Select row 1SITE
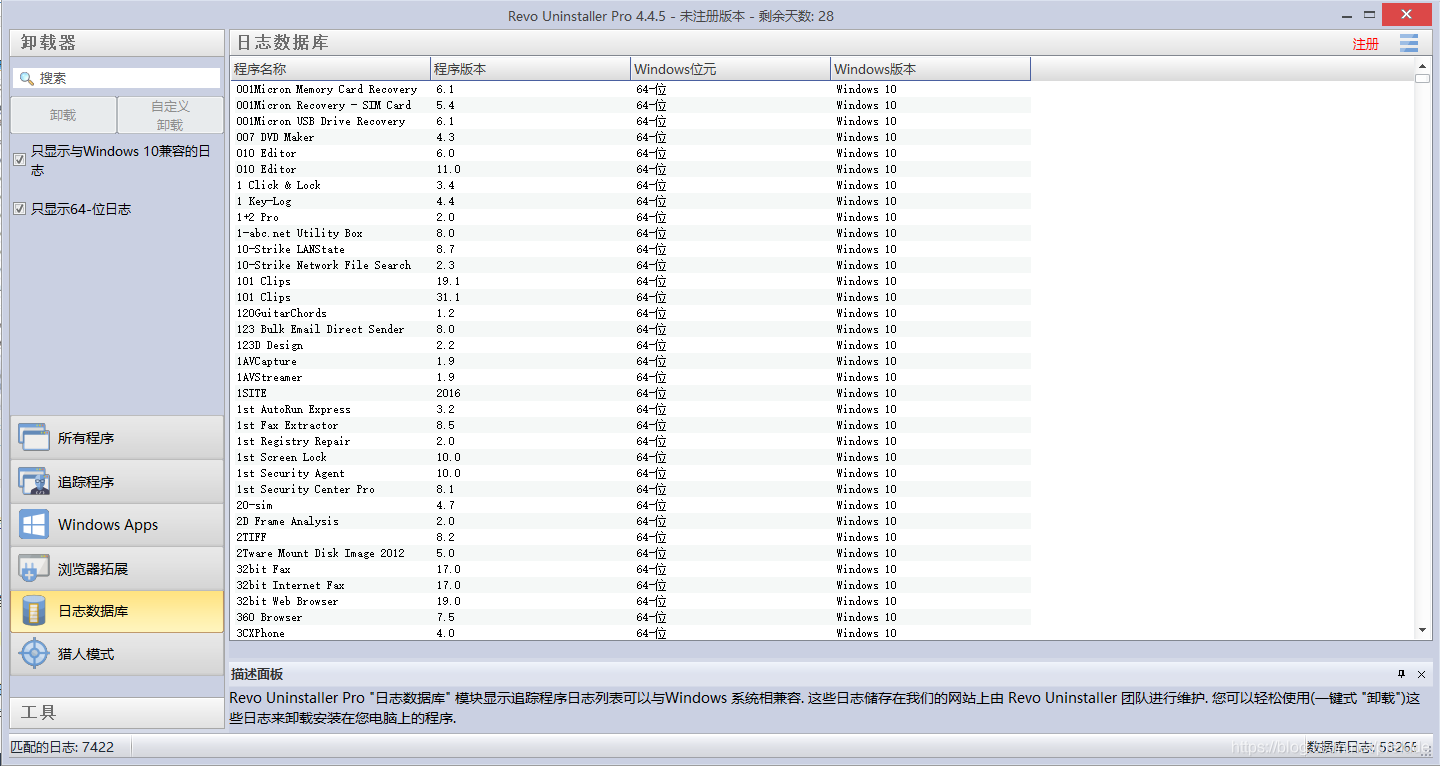Viewport: 1440px width, 766px height. click(x=630, y=393)
